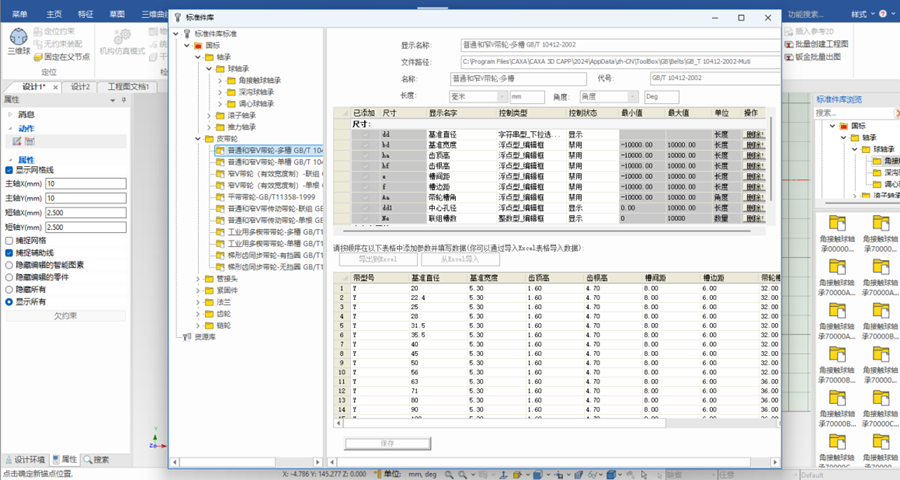
Task: Expand the 消息 section in 属性 panel
Action: pyautogui.click(x=10, y=114)
